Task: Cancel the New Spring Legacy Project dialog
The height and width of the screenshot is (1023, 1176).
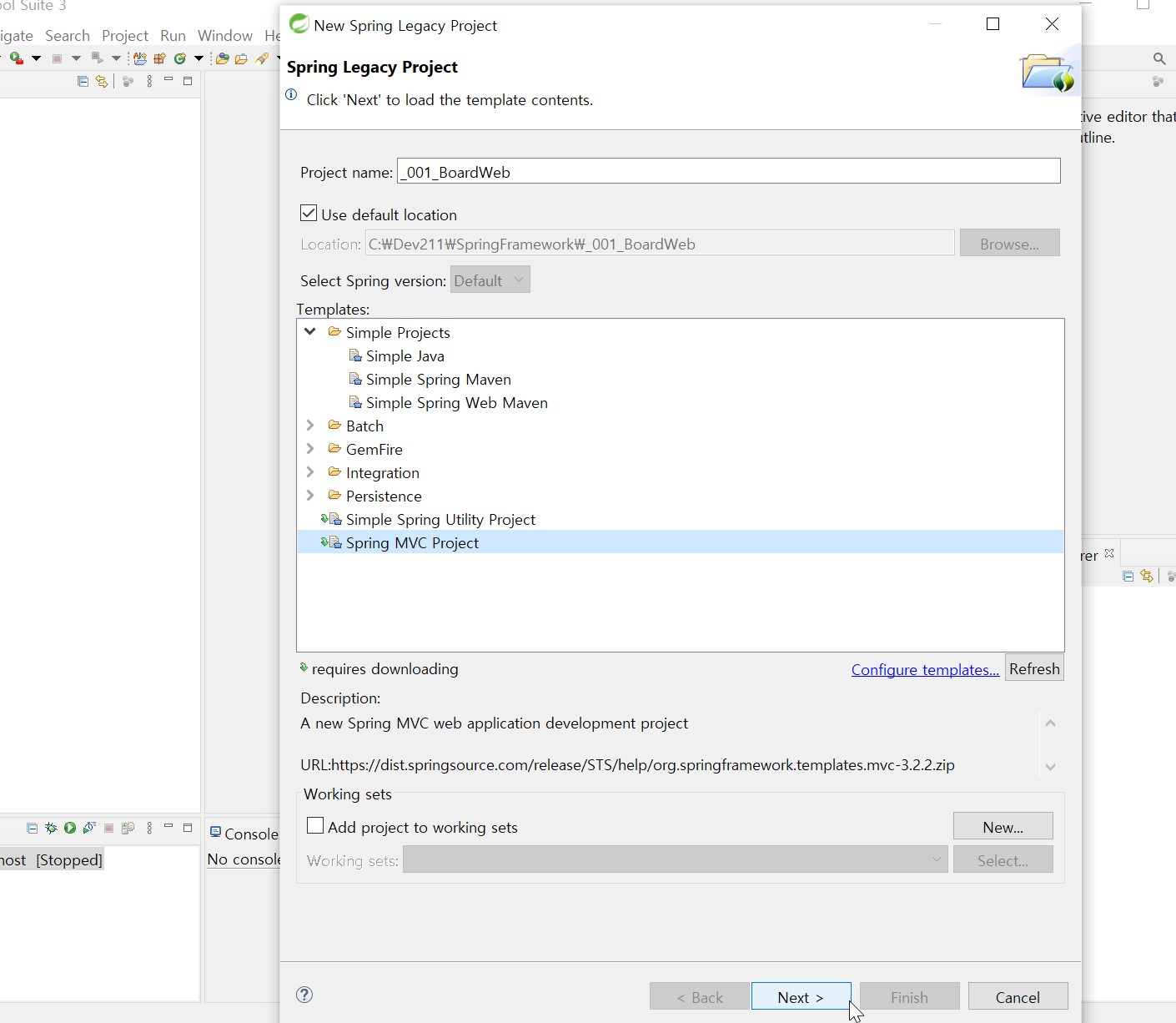Action: (1018, 996)
